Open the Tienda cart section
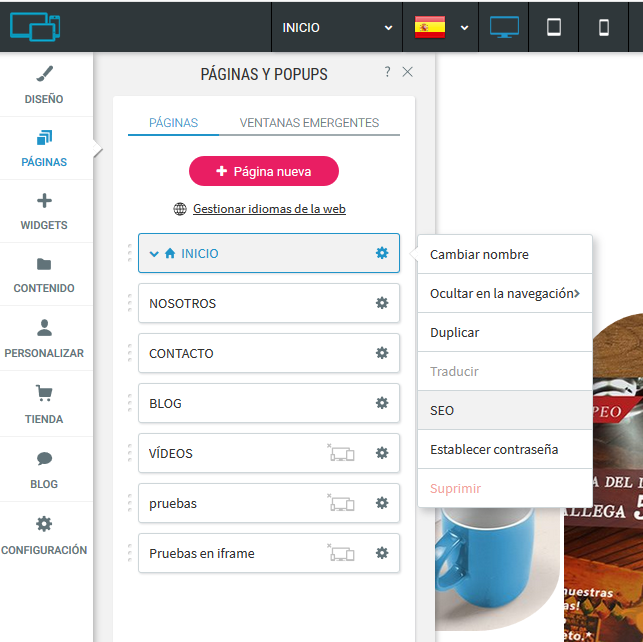Viewport: 643px width, 642px height. (44, 404)
